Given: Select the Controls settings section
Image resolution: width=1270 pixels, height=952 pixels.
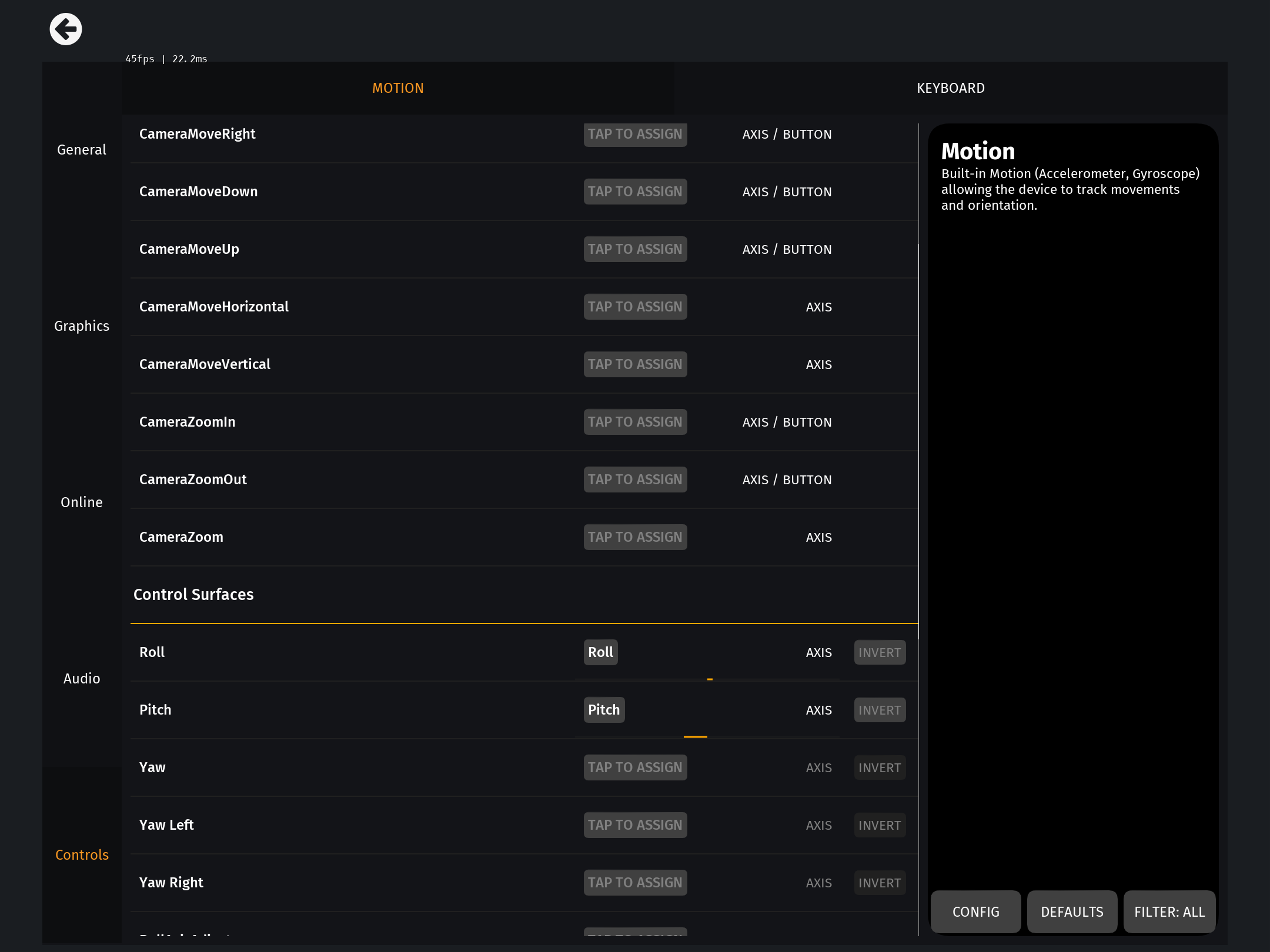Looking at the screenshot, I should coord(82,855).
